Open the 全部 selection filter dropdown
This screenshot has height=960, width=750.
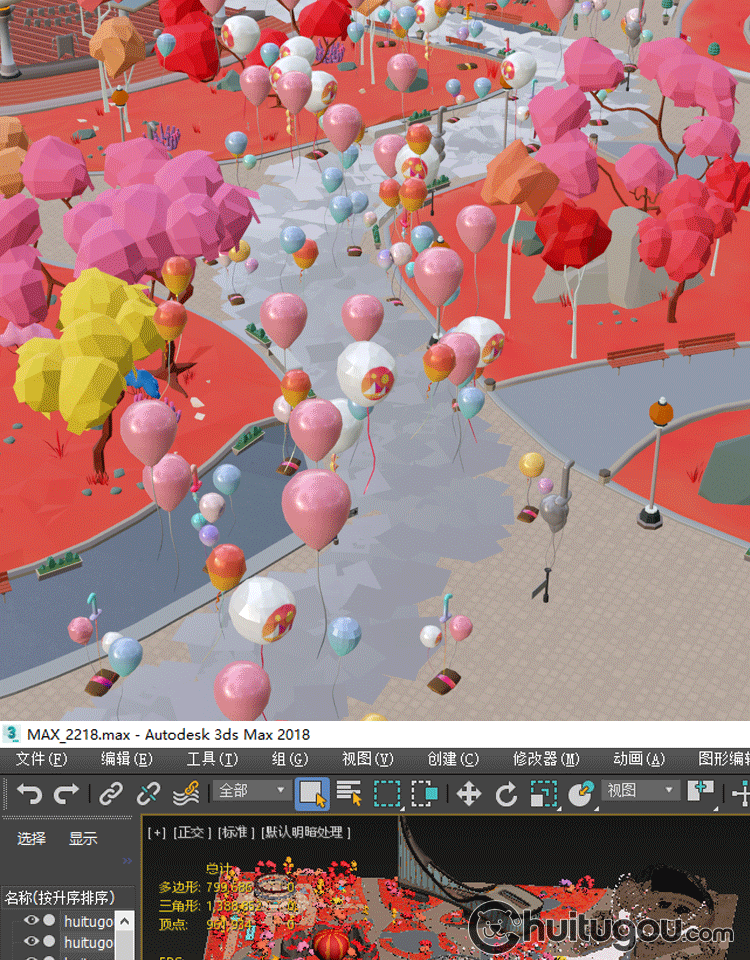pos(251,791)
